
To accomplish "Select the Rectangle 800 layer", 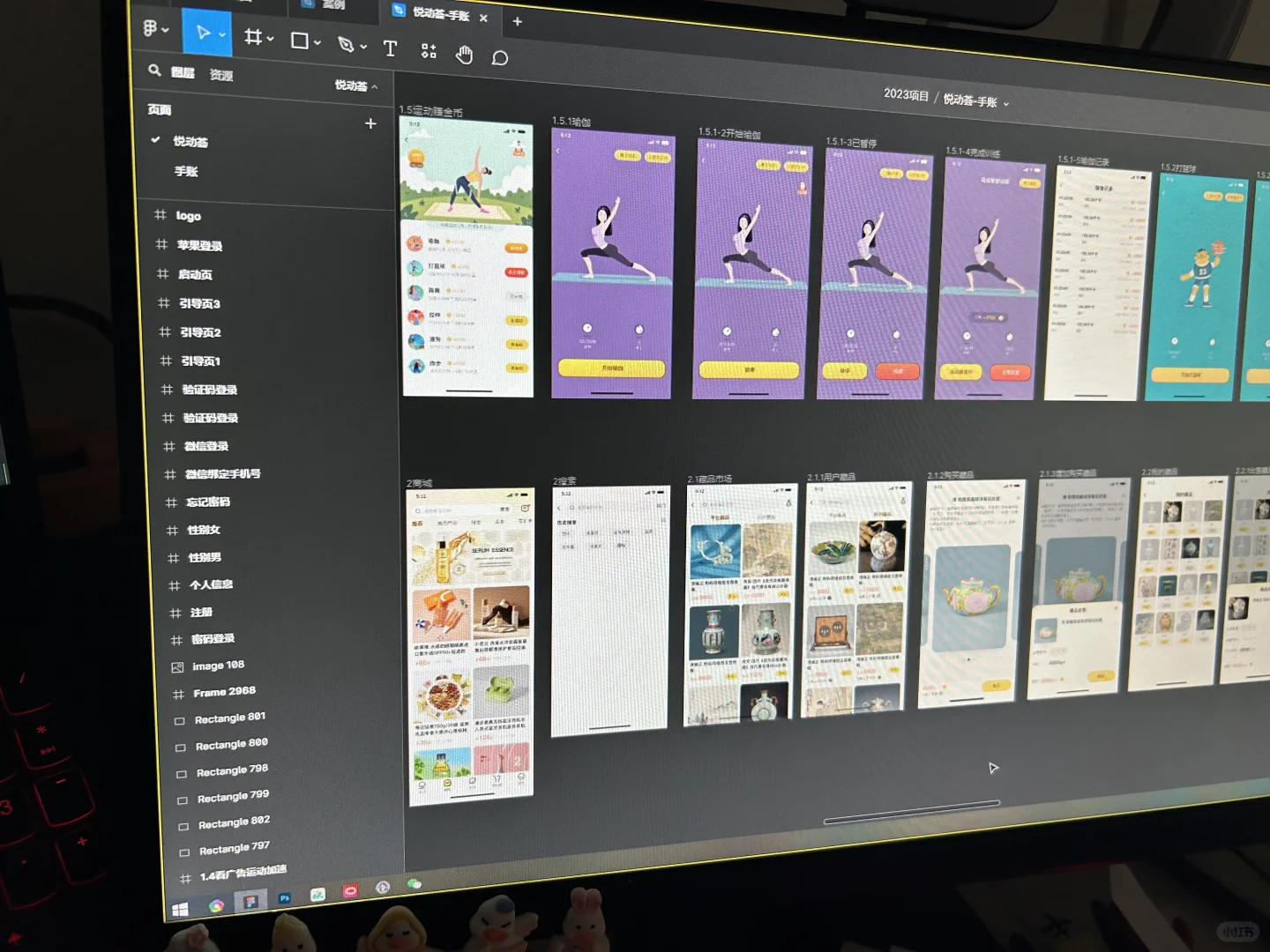I will (232, 744).
